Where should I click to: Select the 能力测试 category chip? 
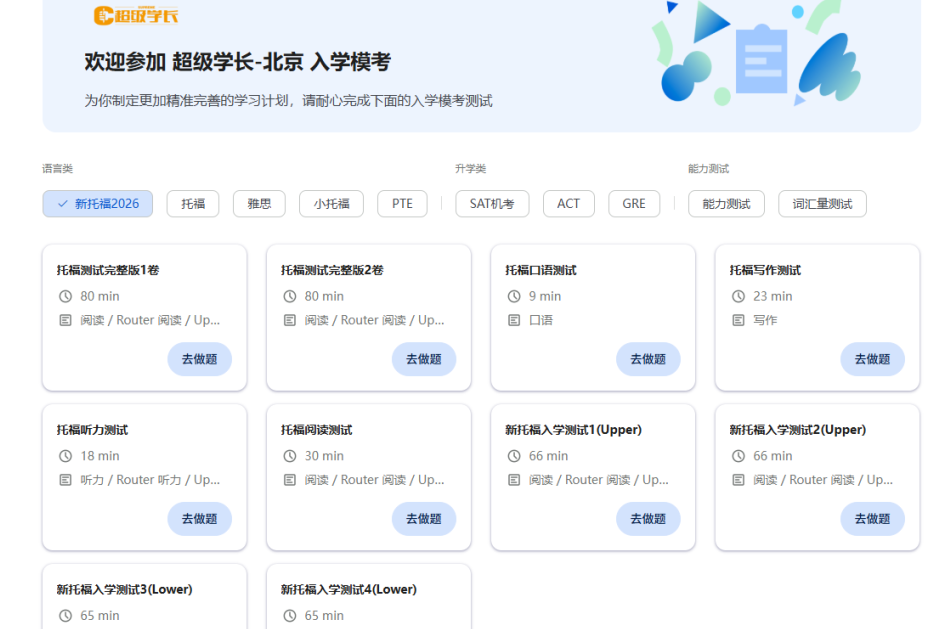(x=726, y=203)
